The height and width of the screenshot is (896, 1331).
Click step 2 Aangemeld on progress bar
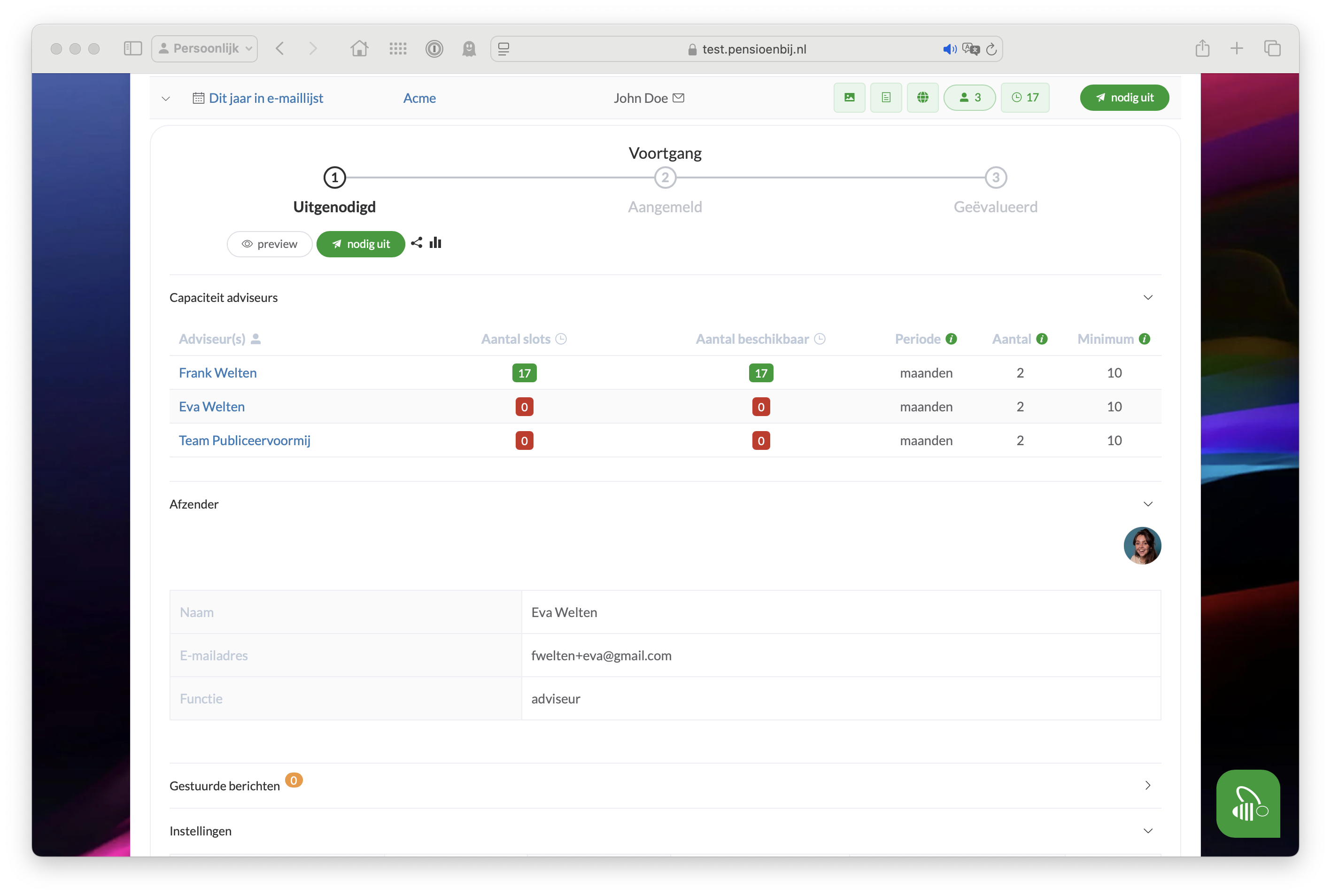[665, 177]
